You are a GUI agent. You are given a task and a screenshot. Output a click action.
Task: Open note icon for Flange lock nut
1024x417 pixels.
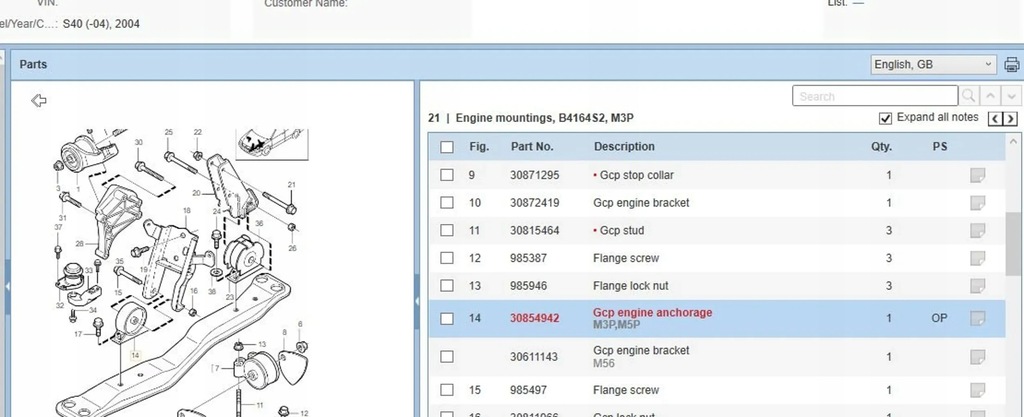point(977,286)
